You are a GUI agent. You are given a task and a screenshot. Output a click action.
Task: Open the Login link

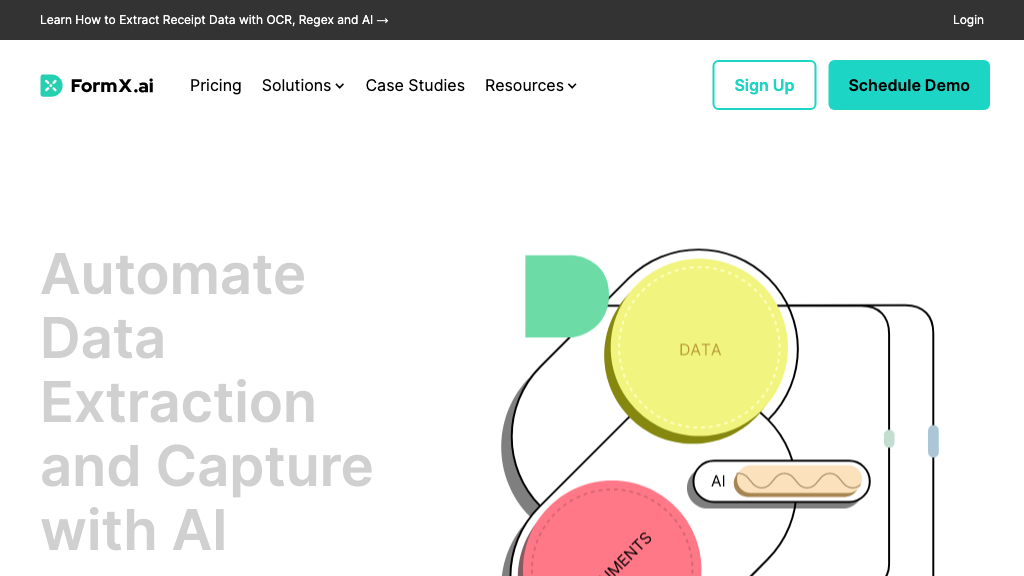(x=968, y=20)
